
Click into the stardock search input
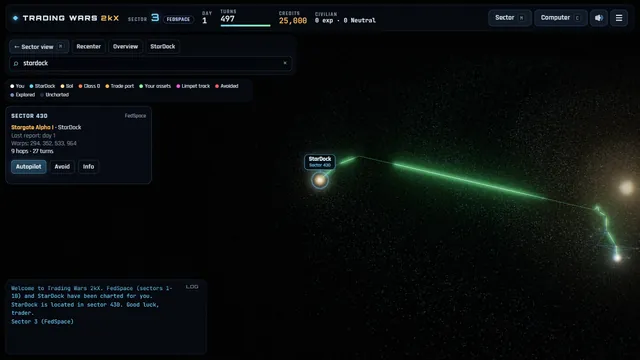tap(150, 63)
